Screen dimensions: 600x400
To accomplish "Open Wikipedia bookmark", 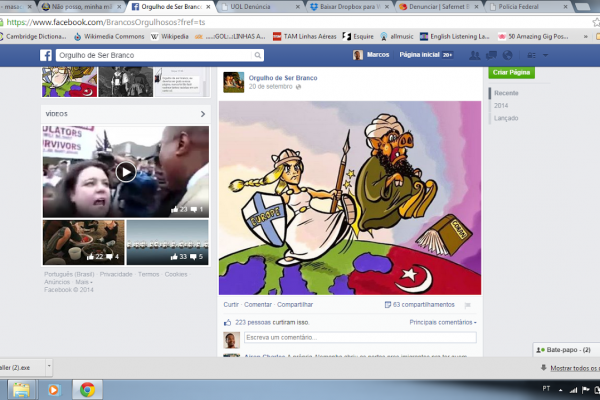I will 170,36.
